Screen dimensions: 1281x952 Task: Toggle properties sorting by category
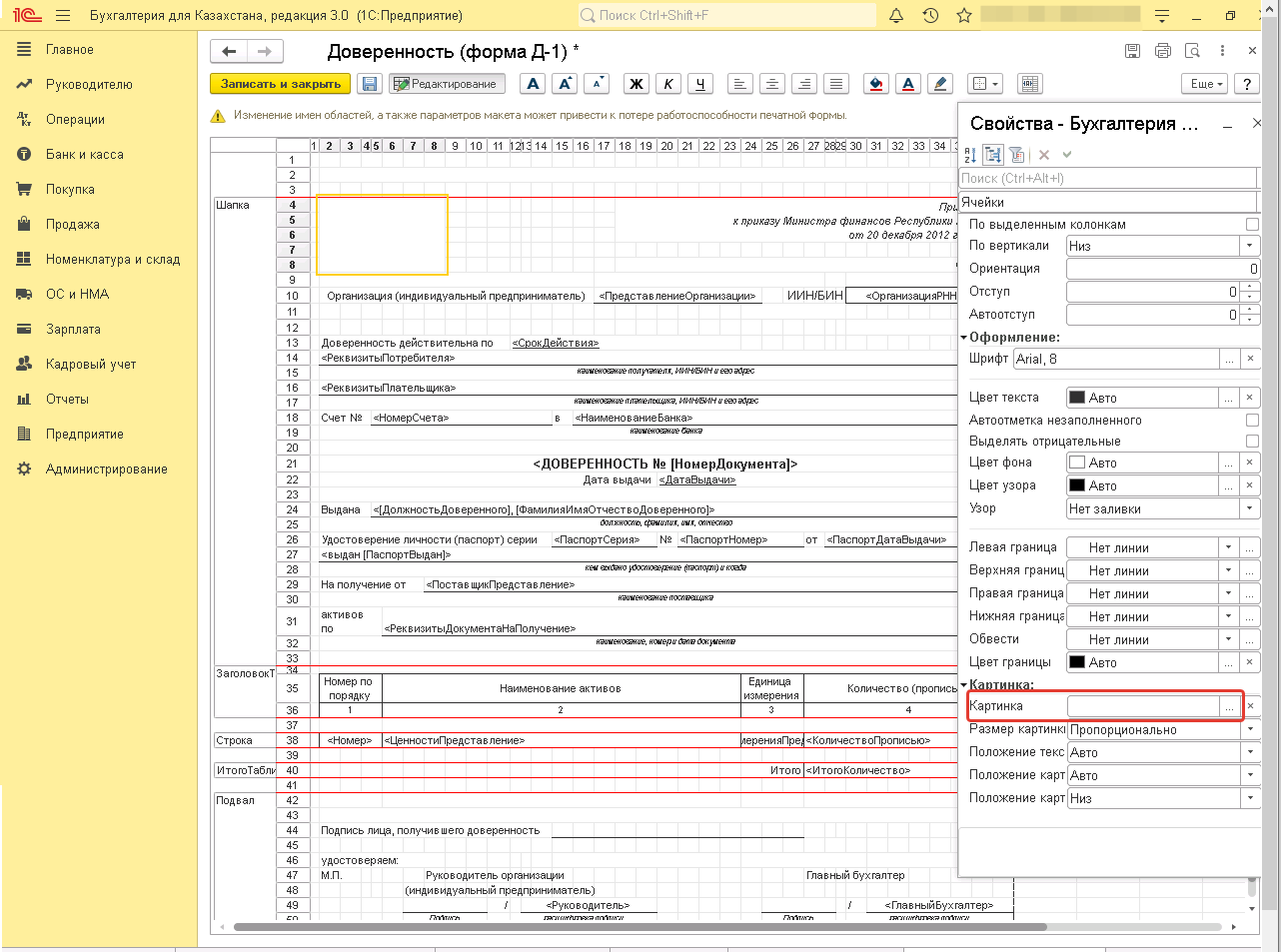[993, 155]
